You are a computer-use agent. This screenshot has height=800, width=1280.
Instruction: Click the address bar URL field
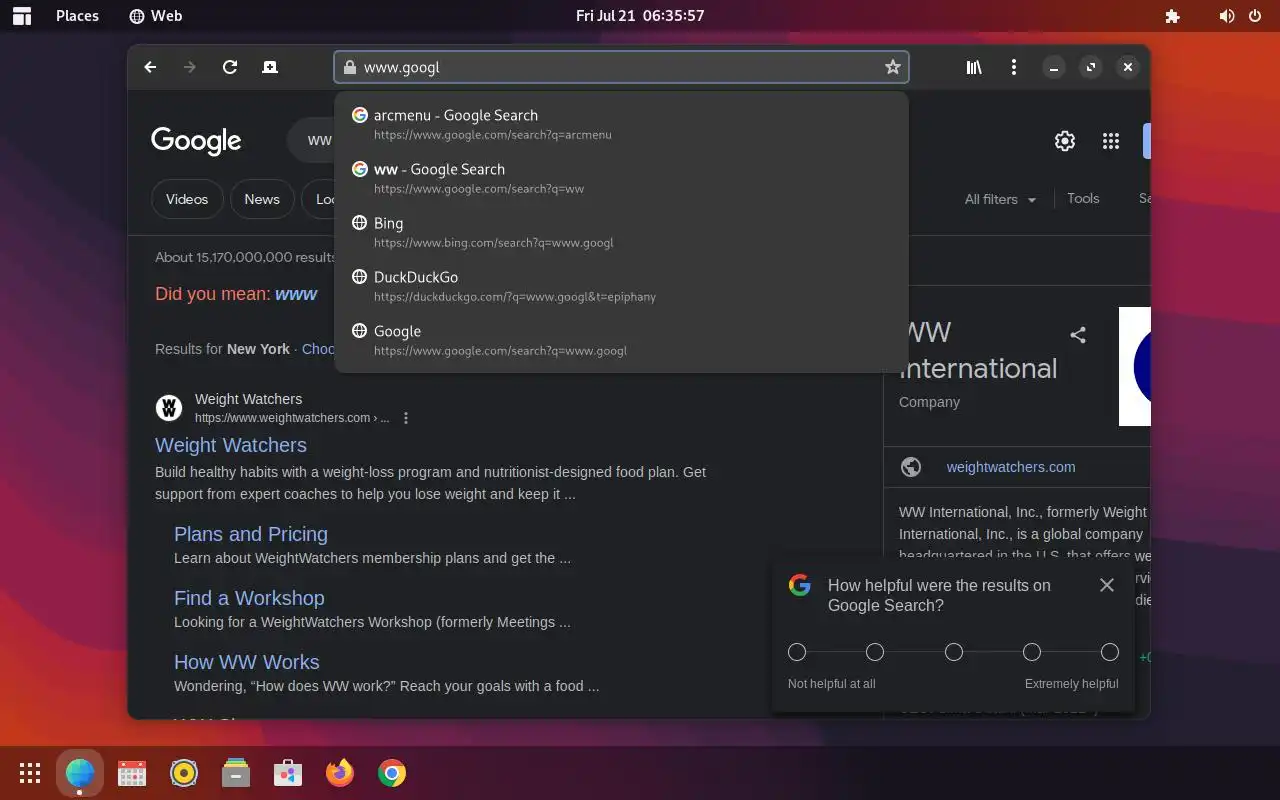620,67
